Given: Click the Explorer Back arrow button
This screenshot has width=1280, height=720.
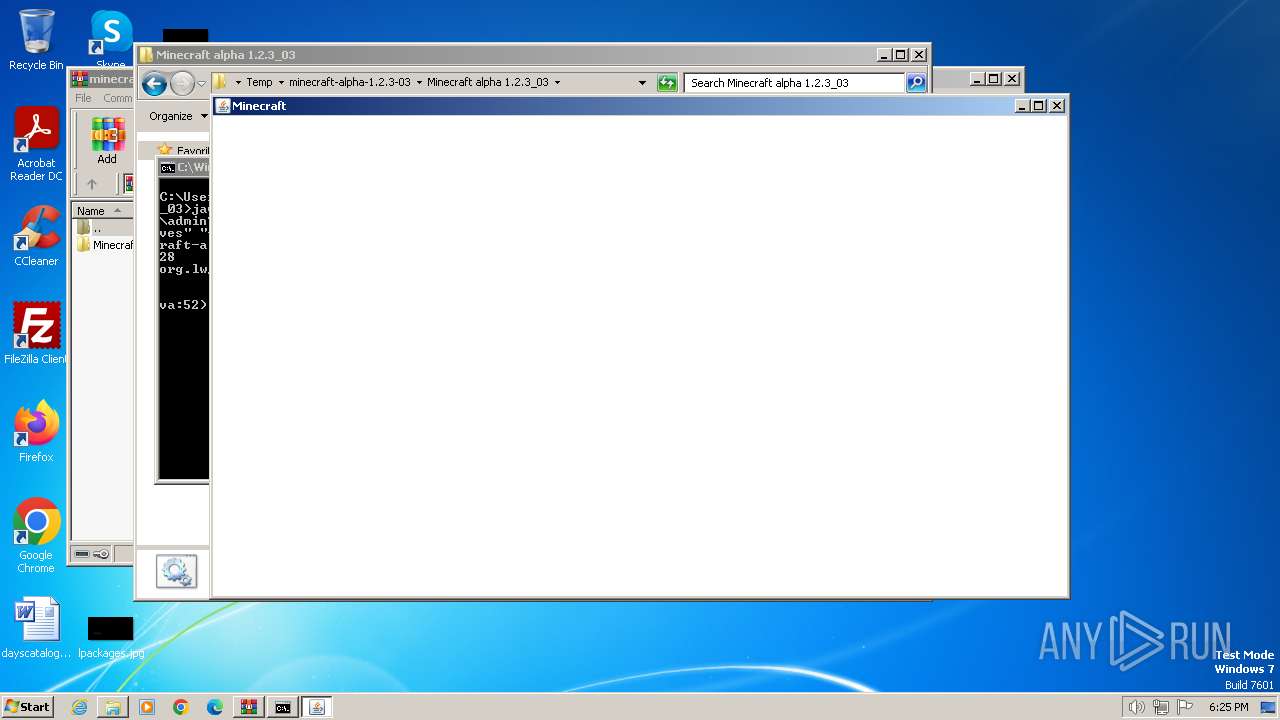Looking at the screenshot, I should tap(154, 84).
